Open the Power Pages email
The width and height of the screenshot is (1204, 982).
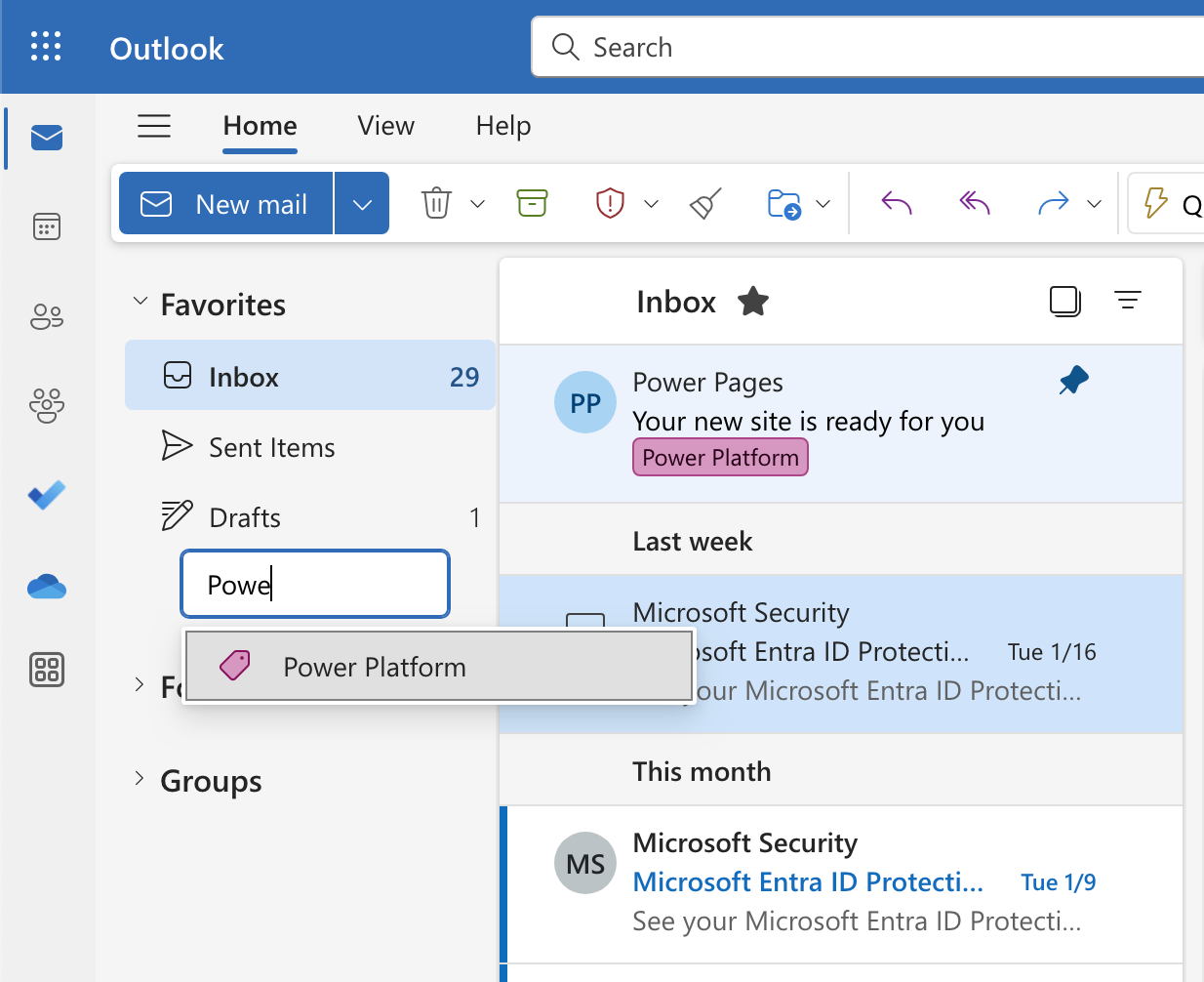tap(841, 423)
